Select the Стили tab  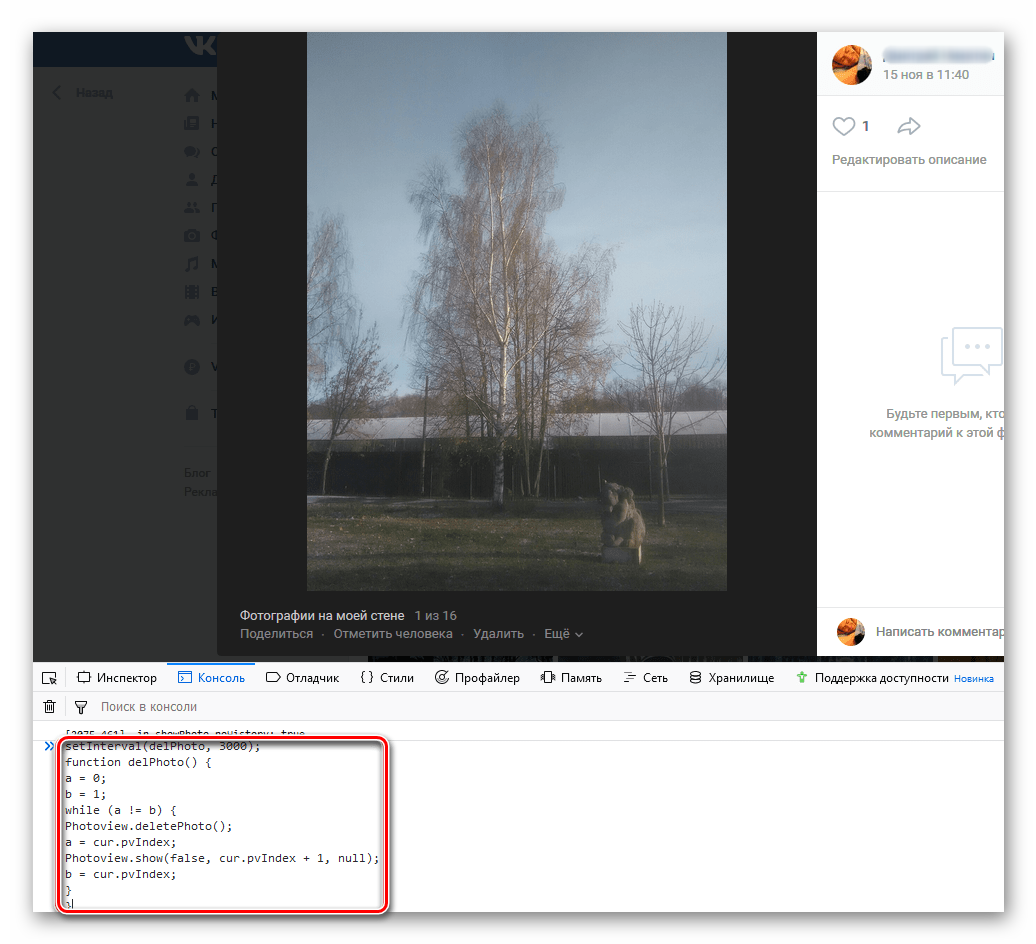(387, 678)
